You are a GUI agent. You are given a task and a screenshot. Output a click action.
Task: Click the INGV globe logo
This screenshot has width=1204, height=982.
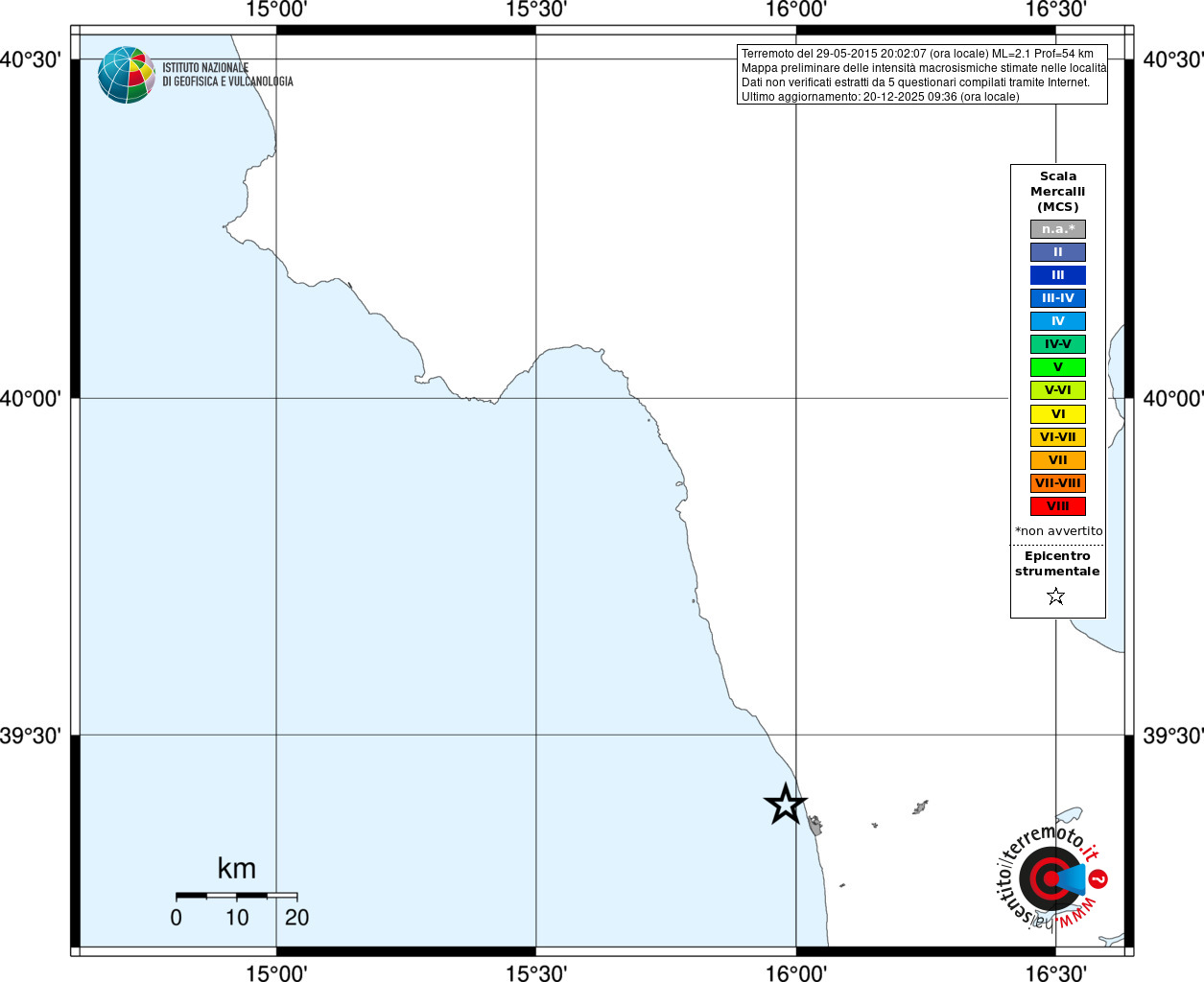click(126, 75)
